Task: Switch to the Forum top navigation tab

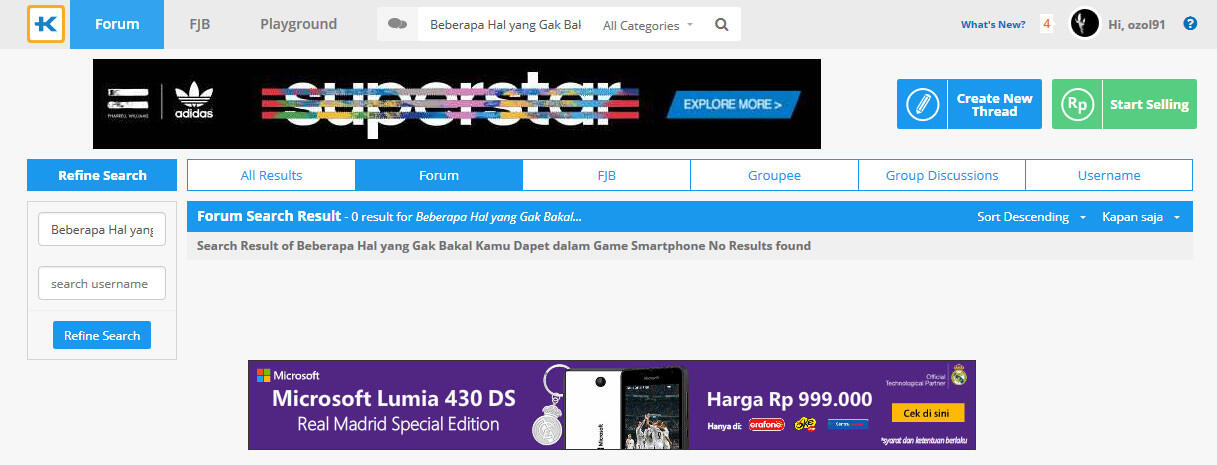Action: [117, 24]
